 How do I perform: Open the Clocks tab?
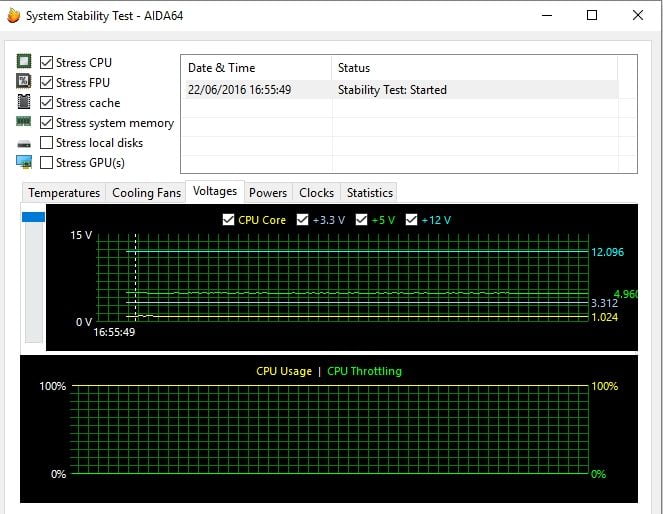click(316, 193)
